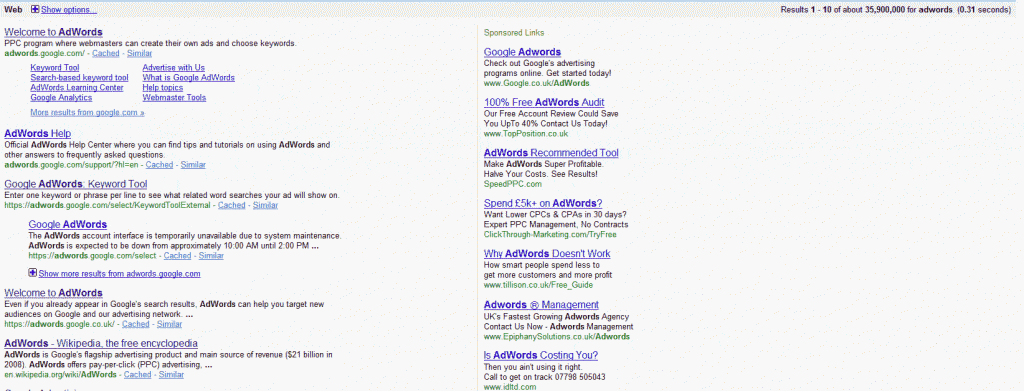The height and width of the screenshot is (391, 1024).
Task: Open Search-based keyword tool sitelink
Action: pos(80,78)
